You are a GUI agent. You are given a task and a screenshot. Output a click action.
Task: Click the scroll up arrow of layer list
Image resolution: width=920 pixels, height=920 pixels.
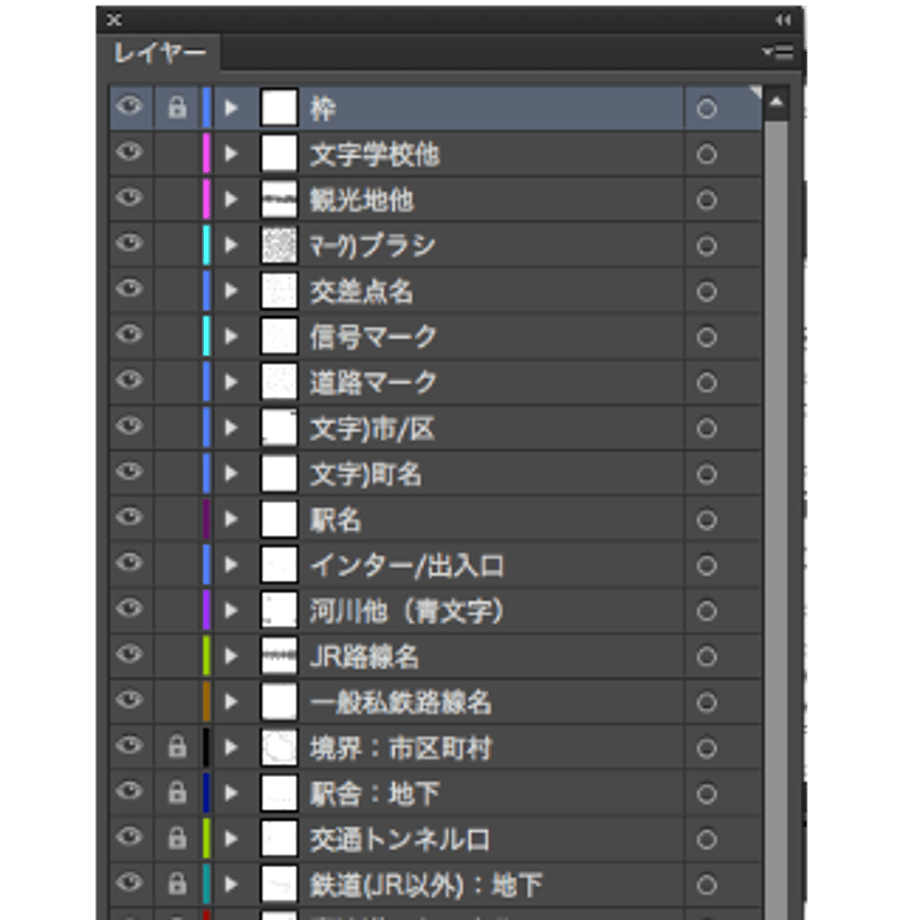(x=776, y=103)
